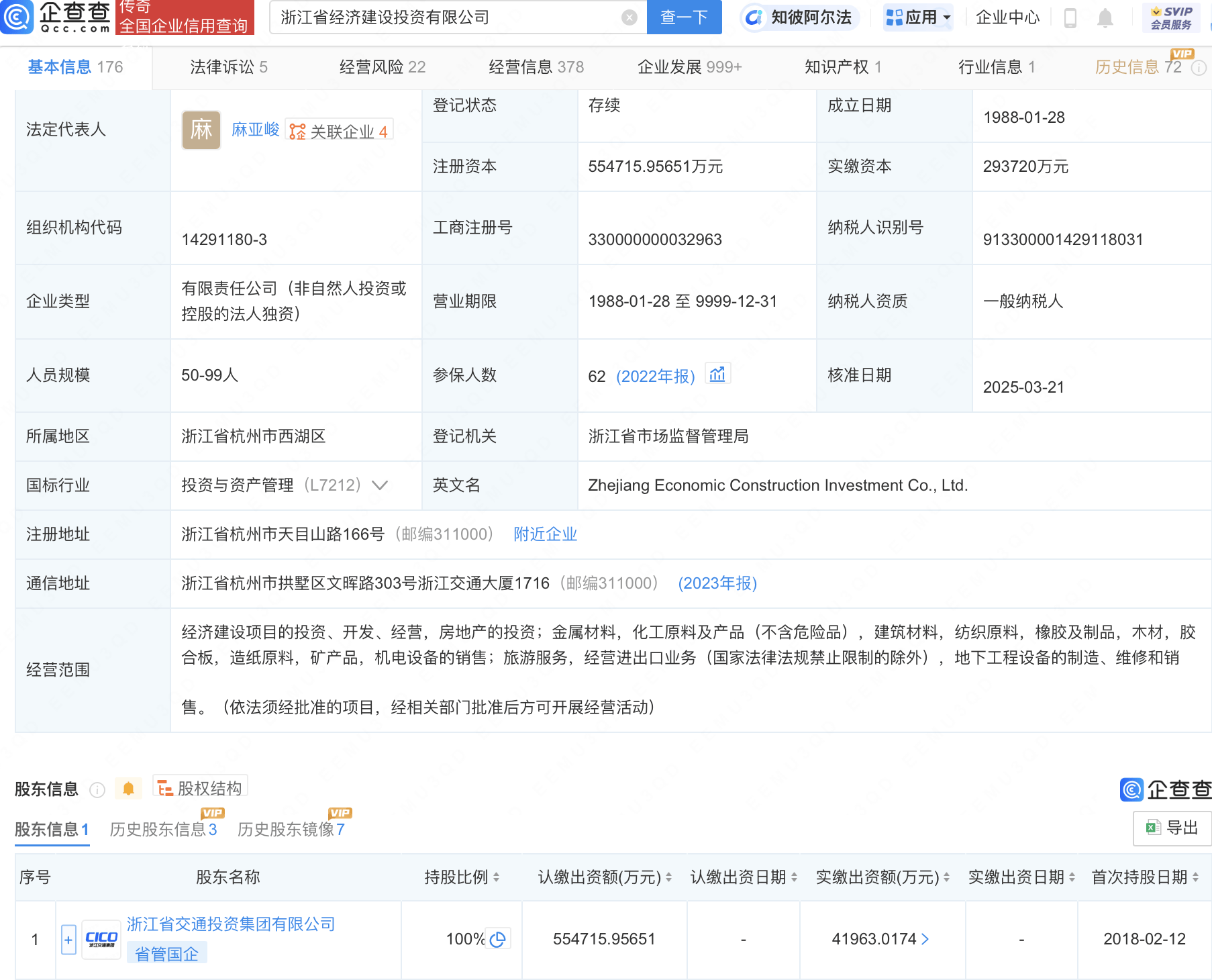Click the 知彼阿尔法 assistant icon
This screenshot has height=980, width=1212.
(754, 17)
